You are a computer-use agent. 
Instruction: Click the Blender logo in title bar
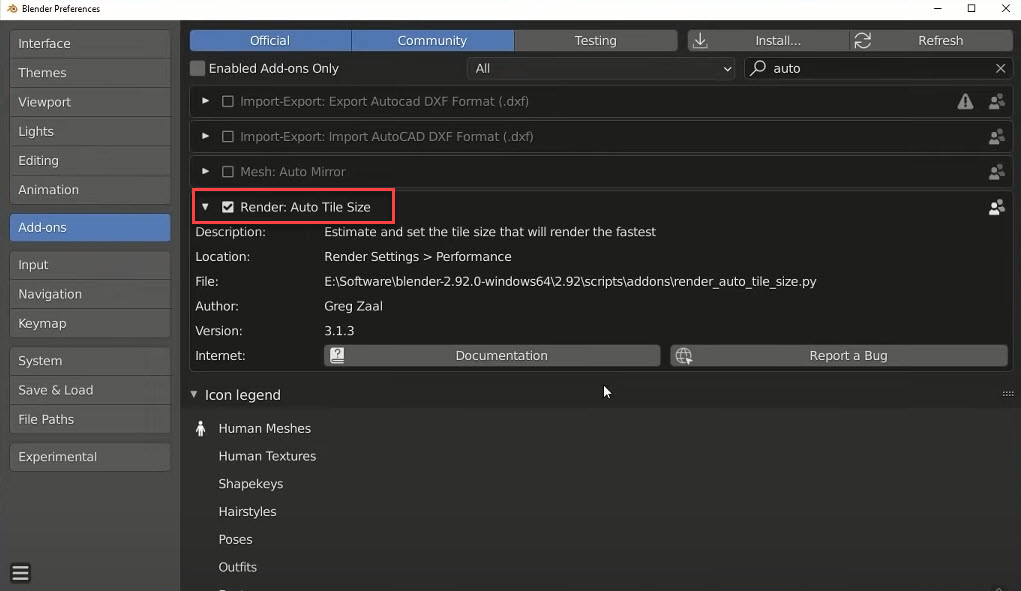tap(12, 8)
